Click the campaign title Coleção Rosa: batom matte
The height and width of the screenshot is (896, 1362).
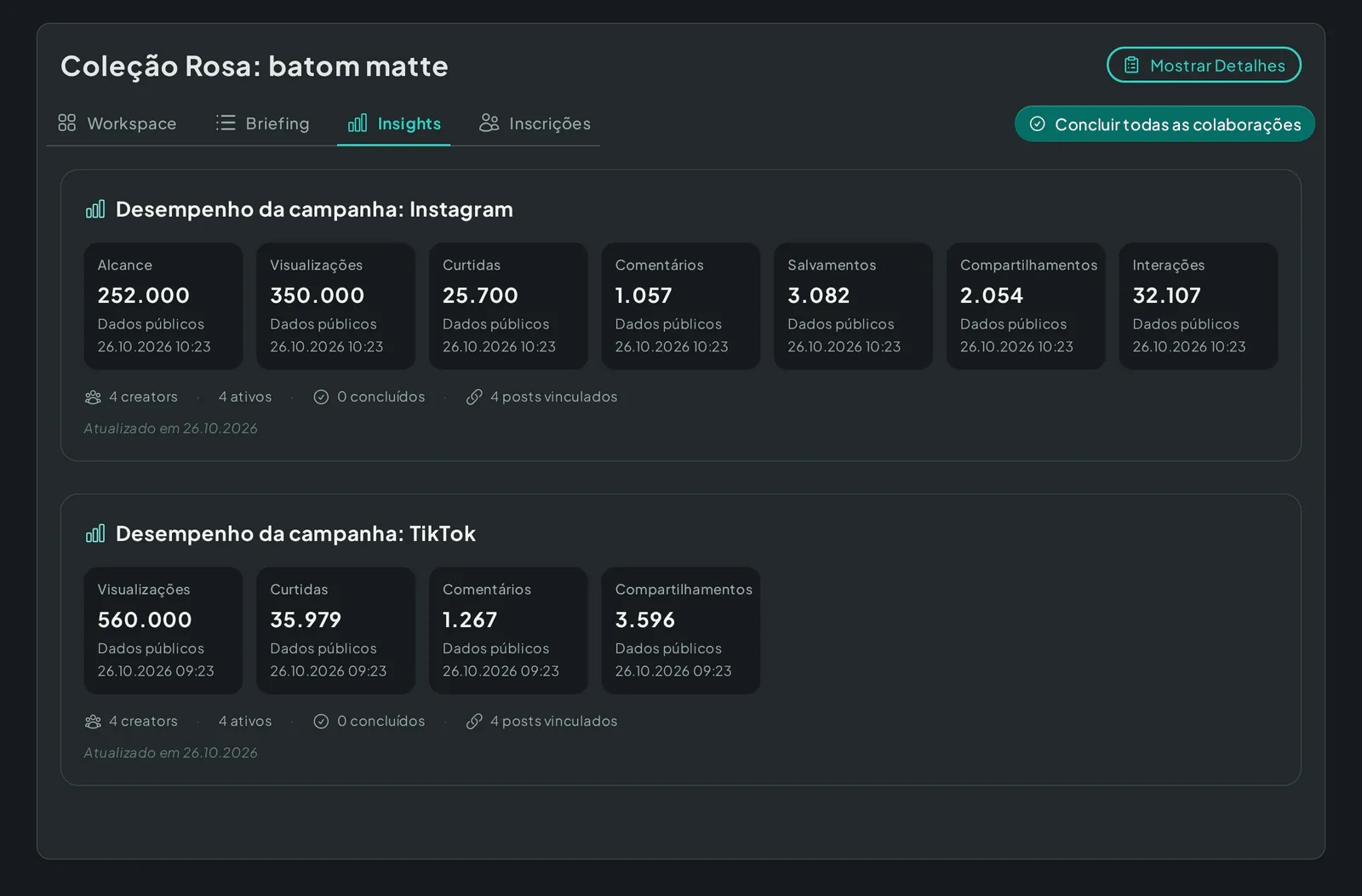coord(255,66)
